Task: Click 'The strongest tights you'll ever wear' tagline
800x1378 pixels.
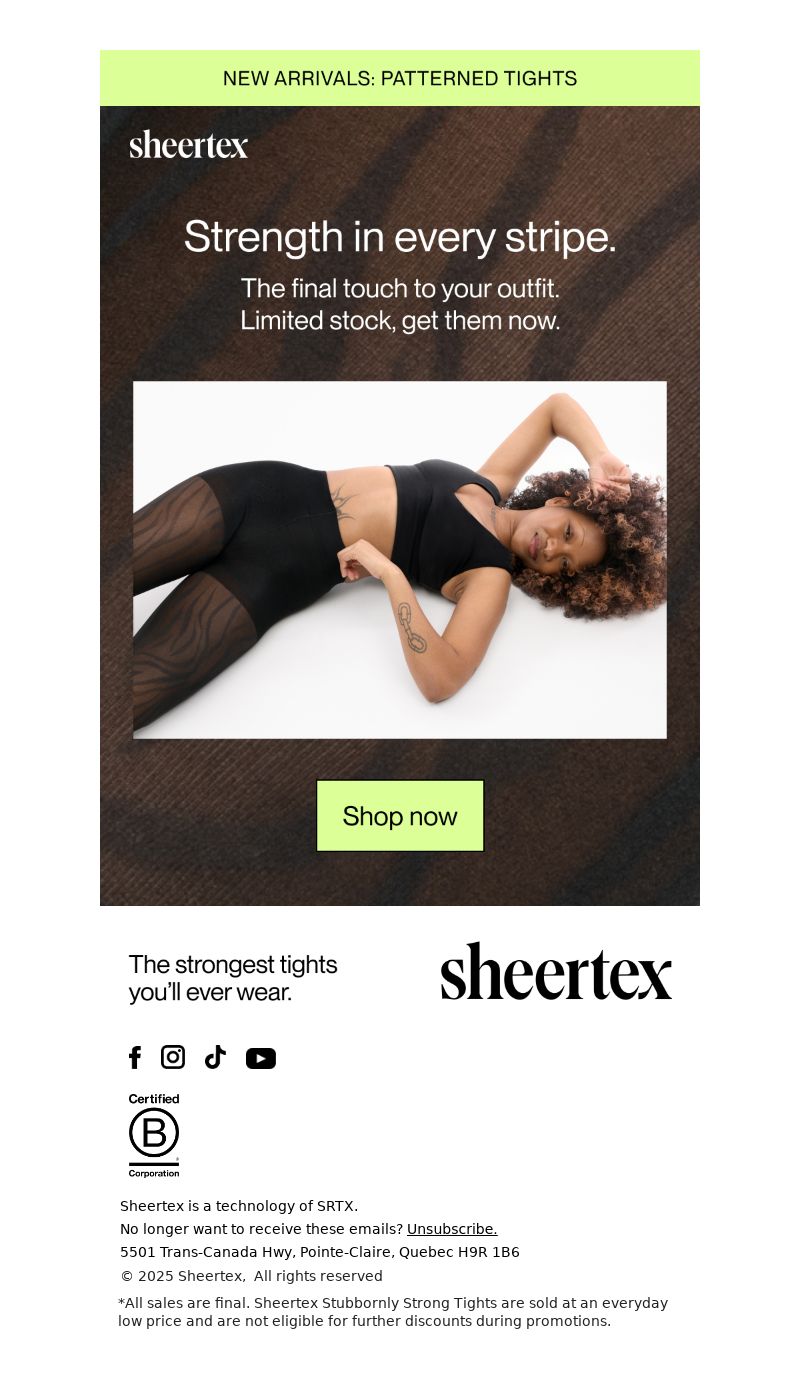Action: tap(233, 978)
